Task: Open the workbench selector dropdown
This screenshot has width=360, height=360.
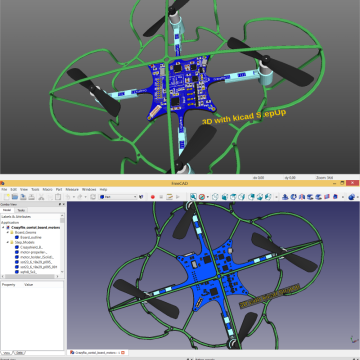Action: click(118, 197)
